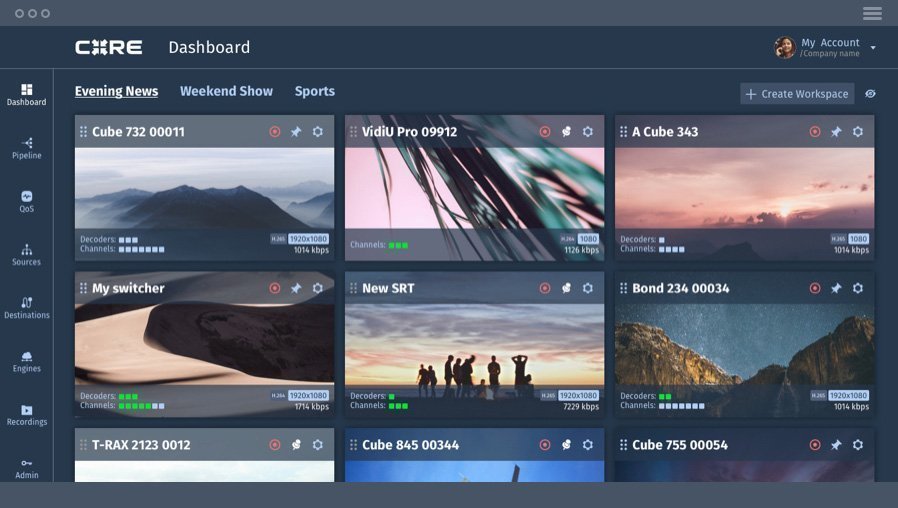Grab the drag handle of Cube 732 00011
The height and width of the screenshot is (508, 898).
point(84,132)
